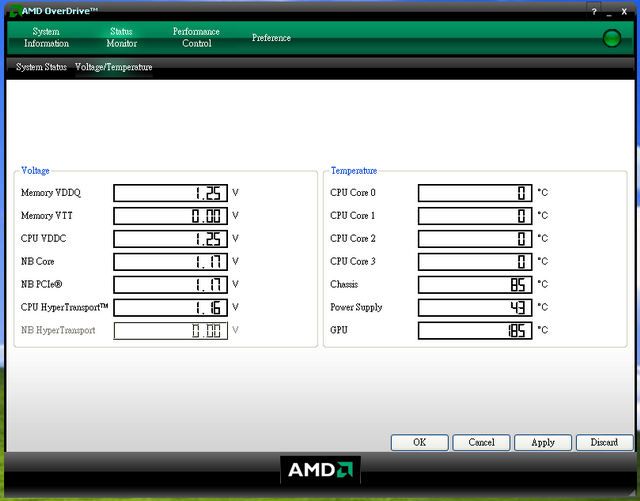Open the Performance Control tab
This screenshot has width=640, height=501.
point(196,38)
